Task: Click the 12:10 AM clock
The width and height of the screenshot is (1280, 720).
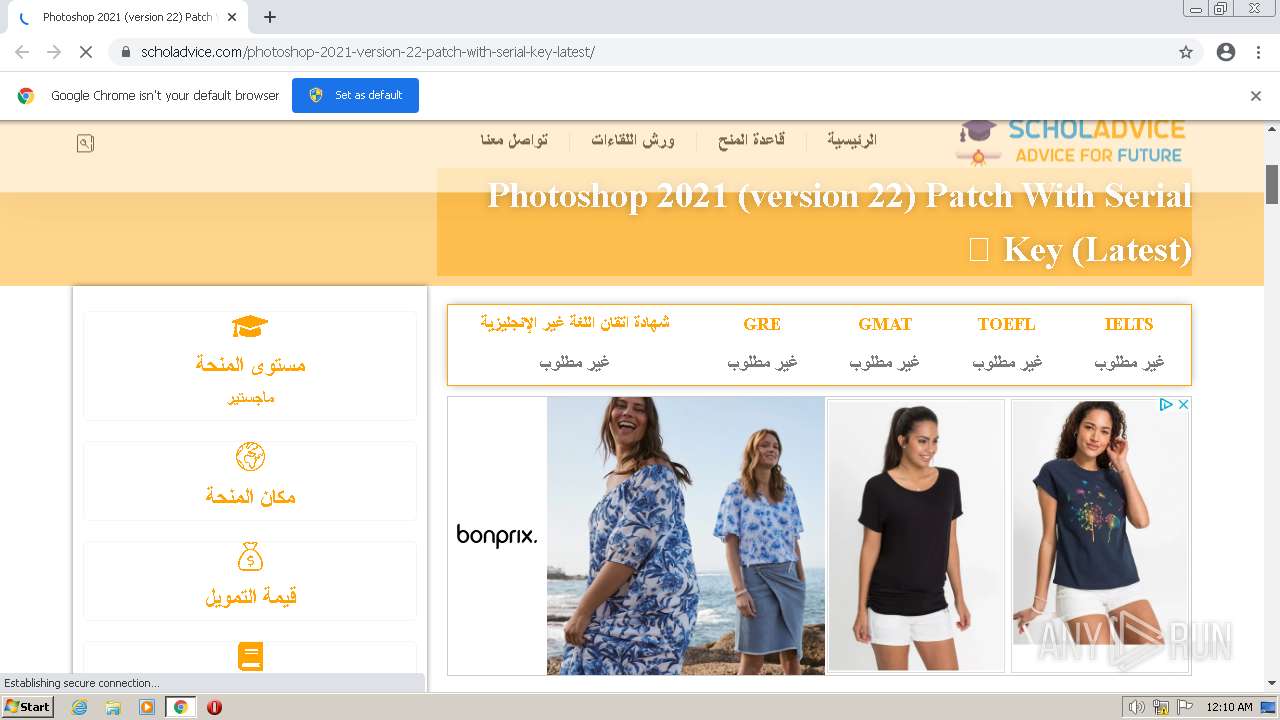Action: pos(1229,707)
